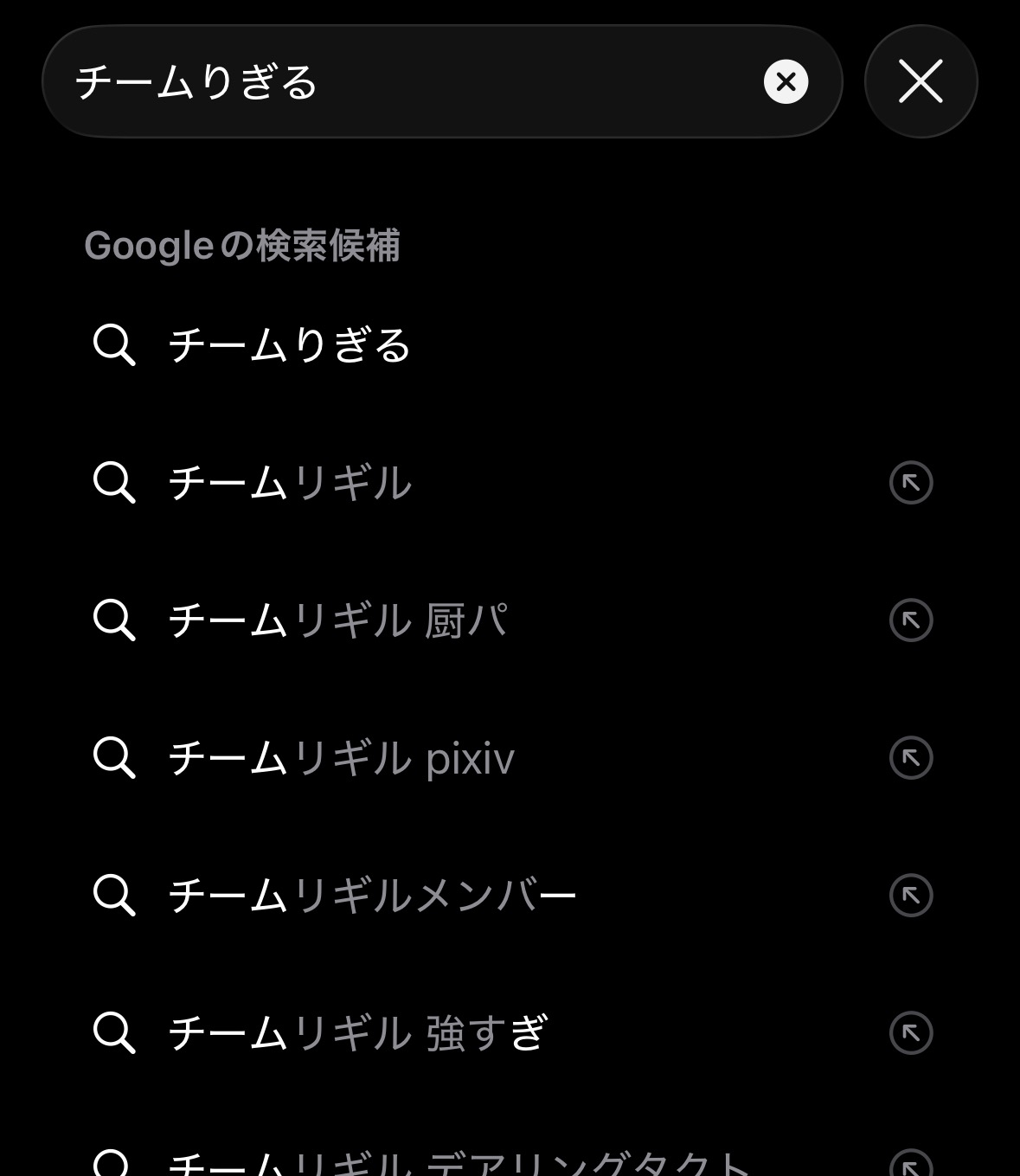Search for チームリギル 強すぎ
The image size is (1020, 1176).
(357, 1033)
